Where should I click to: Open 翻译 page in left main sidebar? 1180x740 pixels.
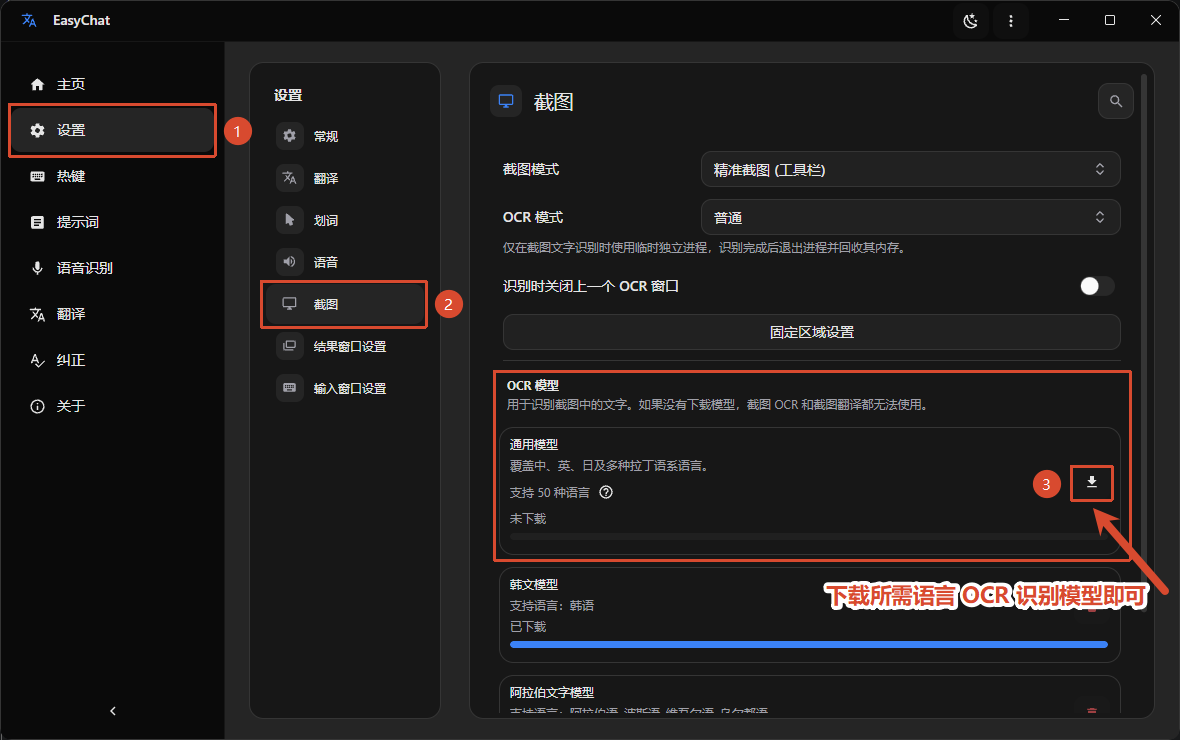[113, 314]
